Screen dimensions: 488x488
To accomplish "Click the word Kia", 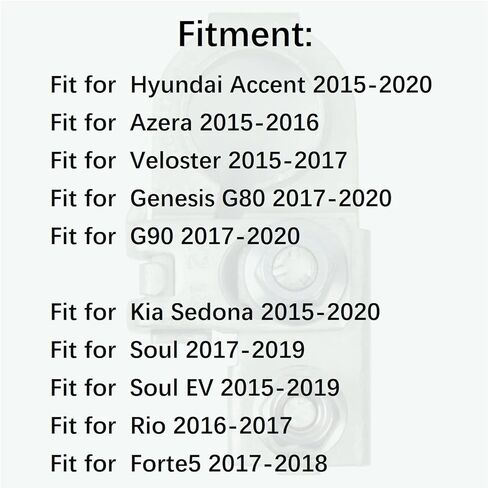I will point(147,312).
